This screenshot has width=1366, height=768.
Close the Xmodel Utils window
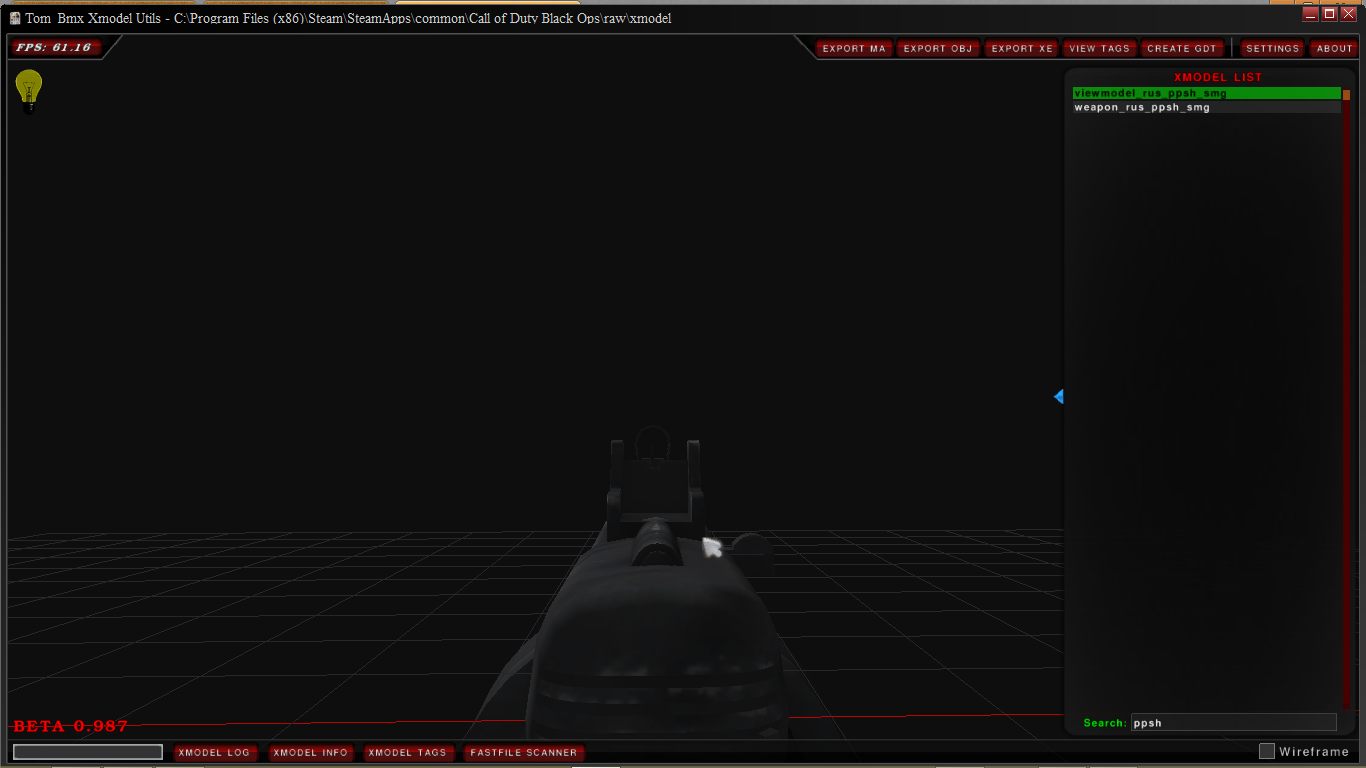pos(1348,14)
